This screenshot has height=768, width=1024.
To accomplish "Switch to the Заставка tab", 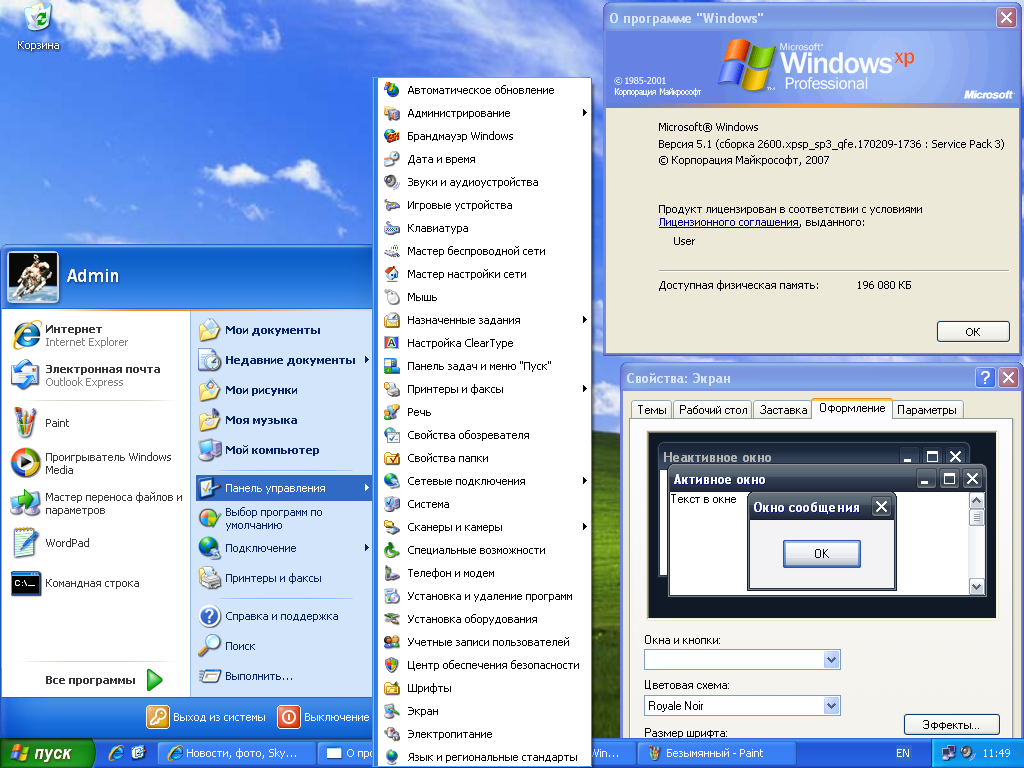I will point(782,409).
